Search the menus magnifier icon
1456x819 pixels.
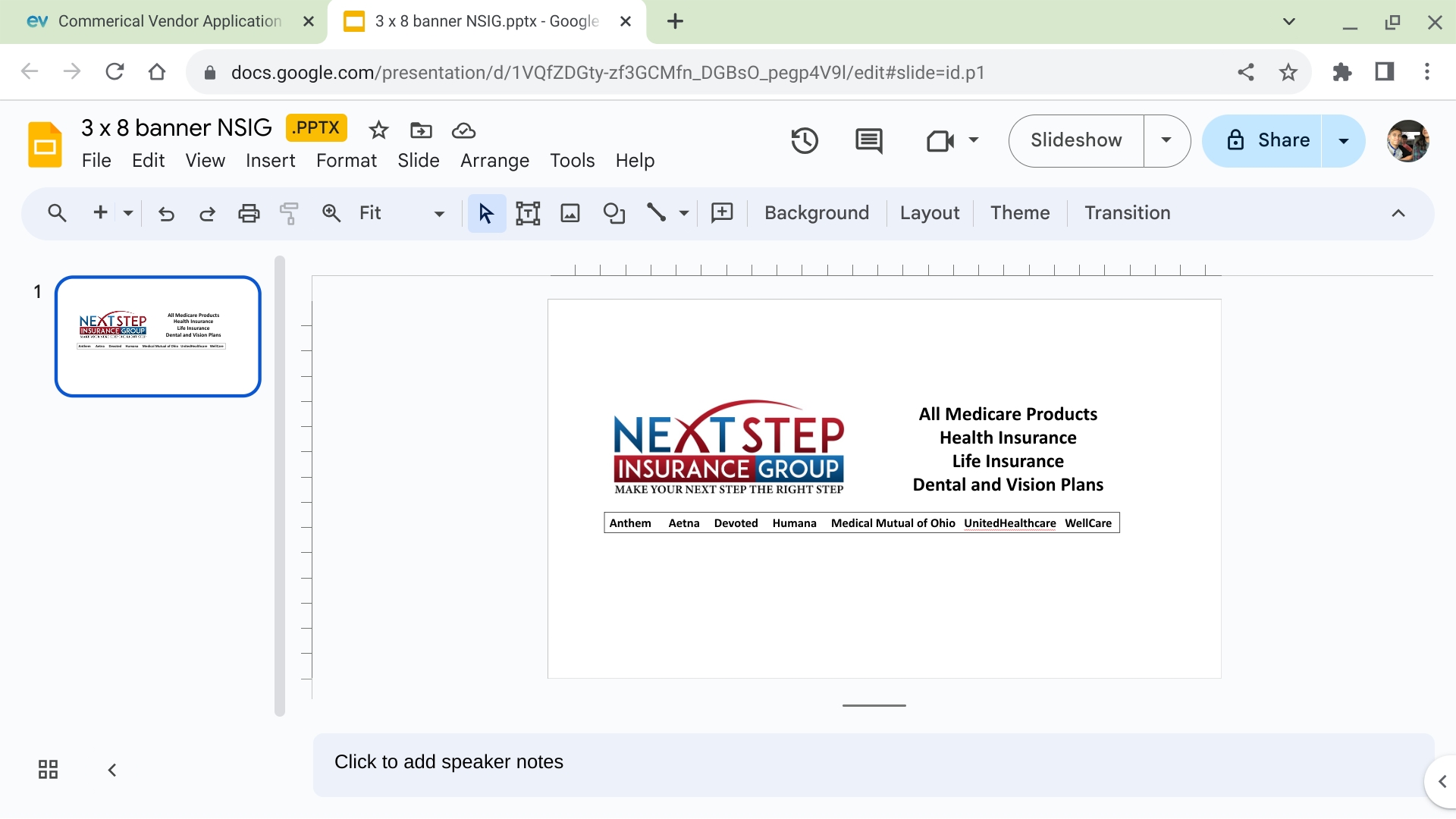pos(57,213)
